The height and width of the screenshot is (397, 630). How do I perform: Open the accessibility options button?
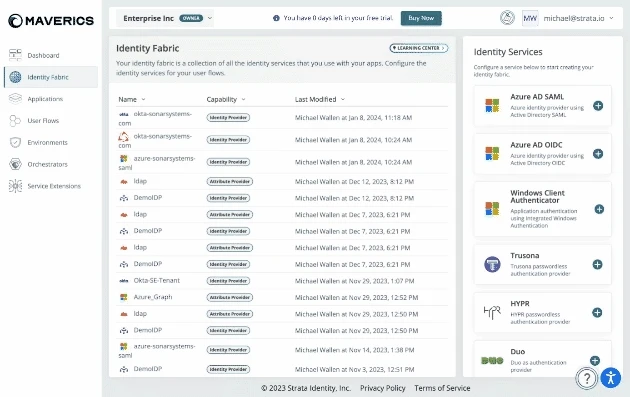pyautogui.click(x=611, y=378)
